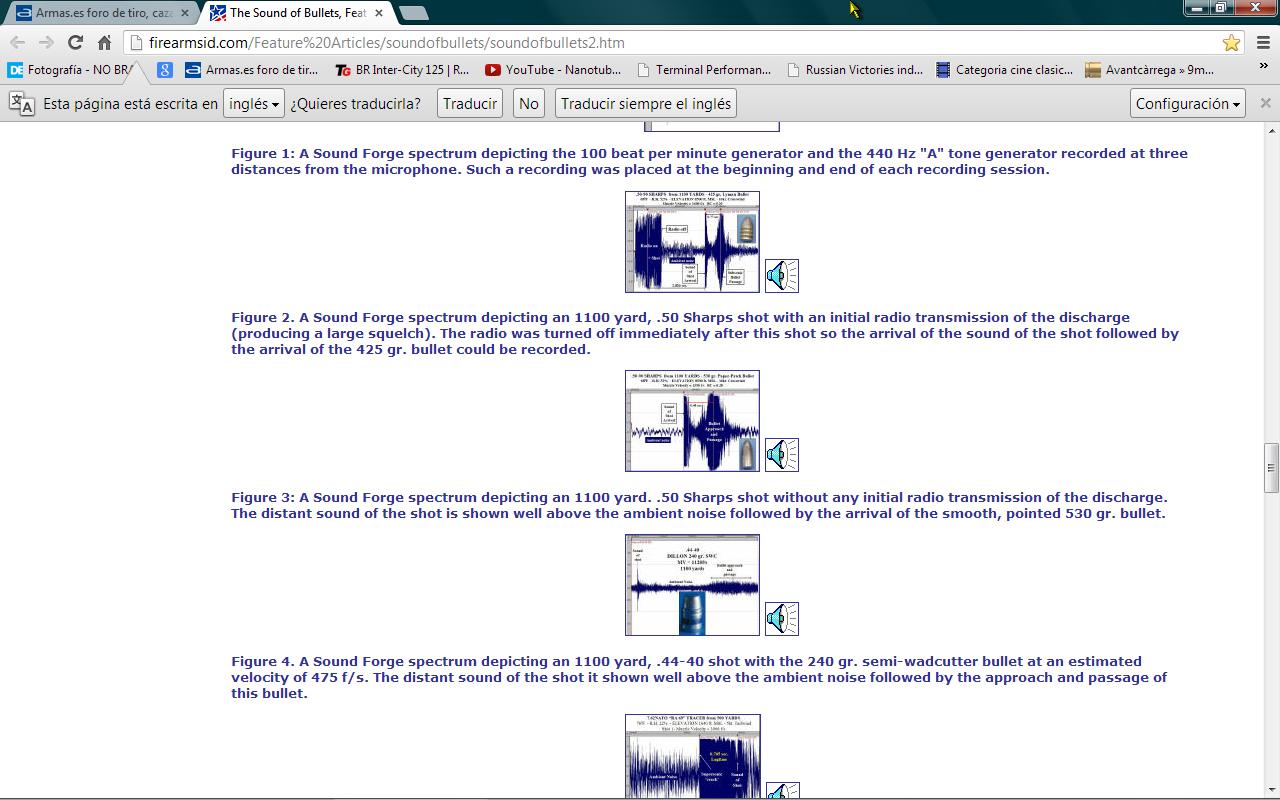1280x800 pixels.
Task: Open the .50 Sharps 425 gr. spectrum image
Action: (x=692, y=242)
